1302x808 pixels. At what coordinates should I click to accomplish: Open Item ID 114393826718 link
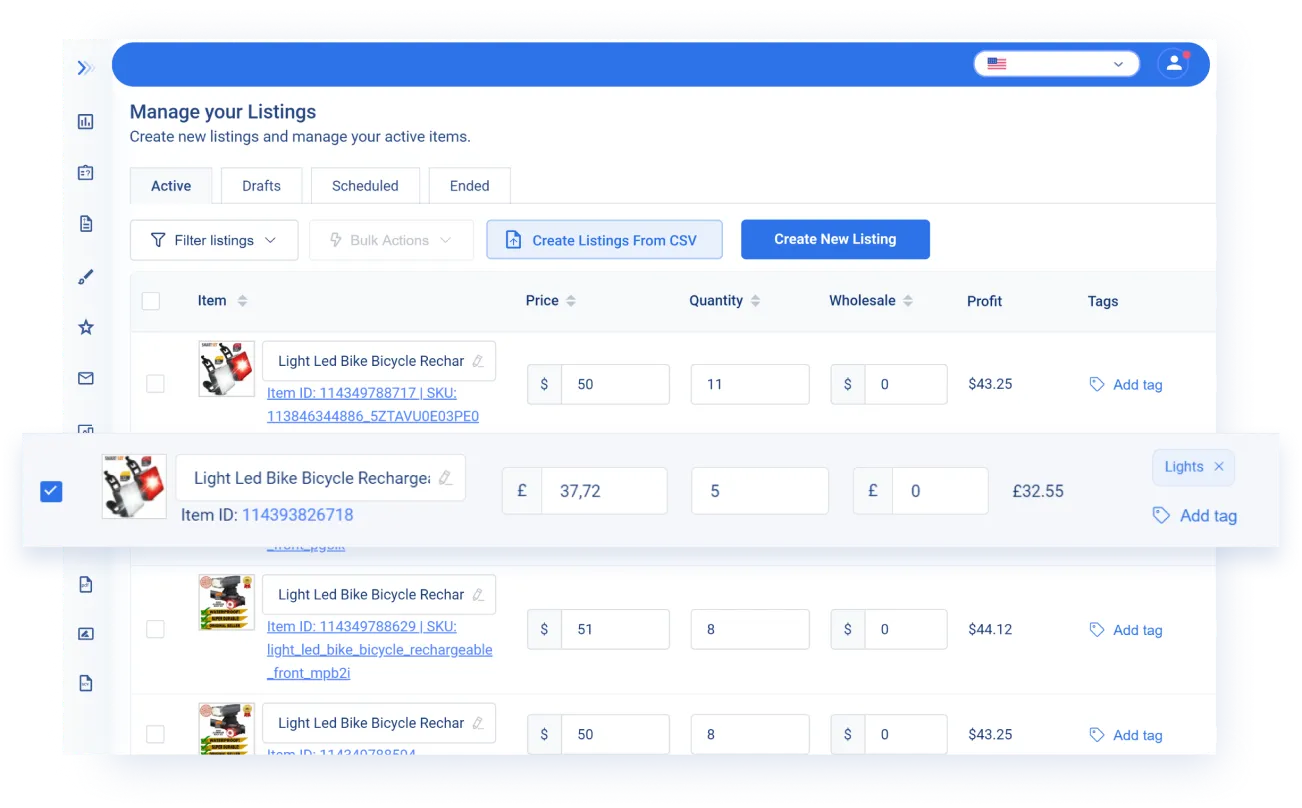(297, 515)
